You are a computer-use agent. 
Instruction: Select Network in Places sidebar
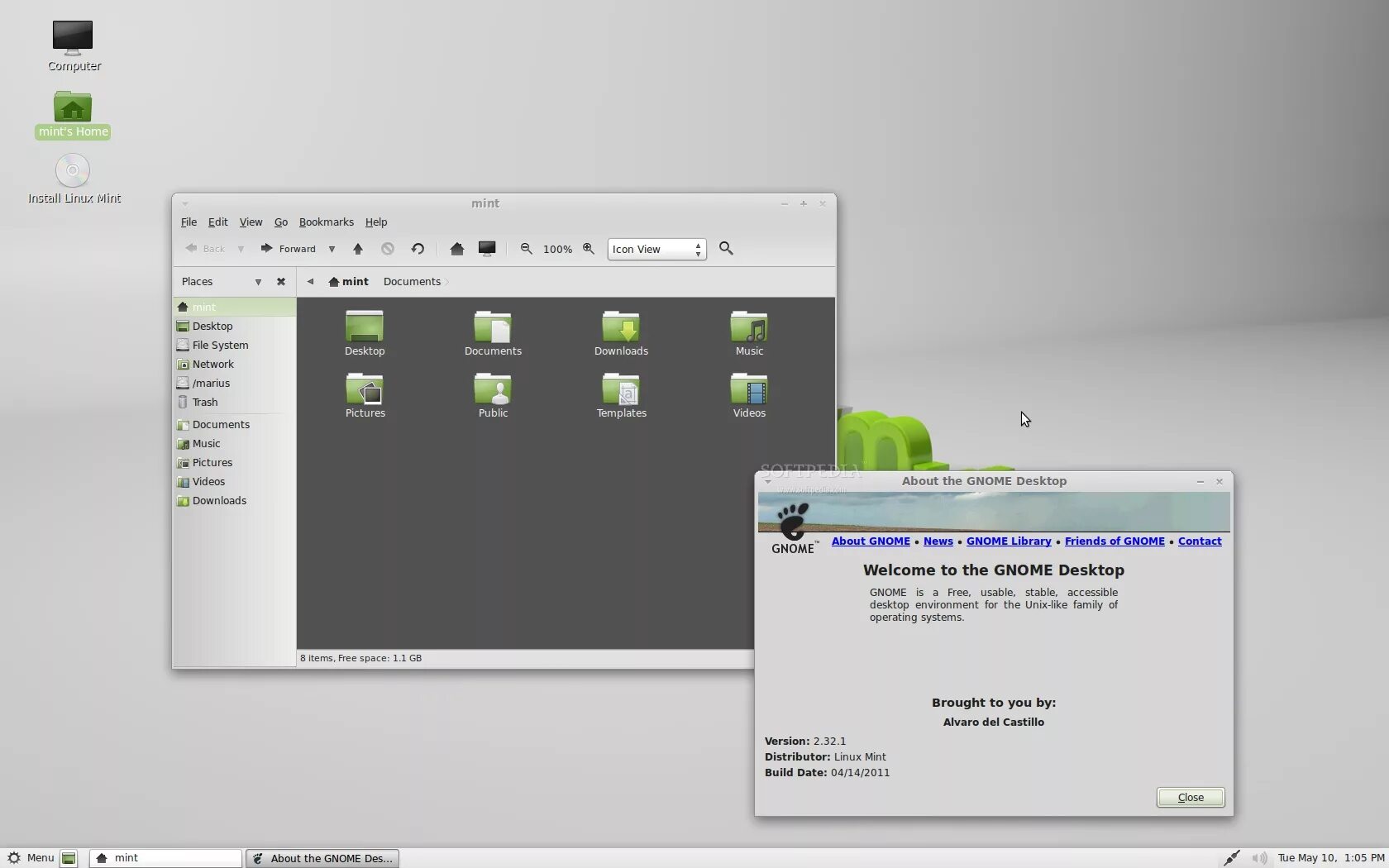(x=235, y=365)
